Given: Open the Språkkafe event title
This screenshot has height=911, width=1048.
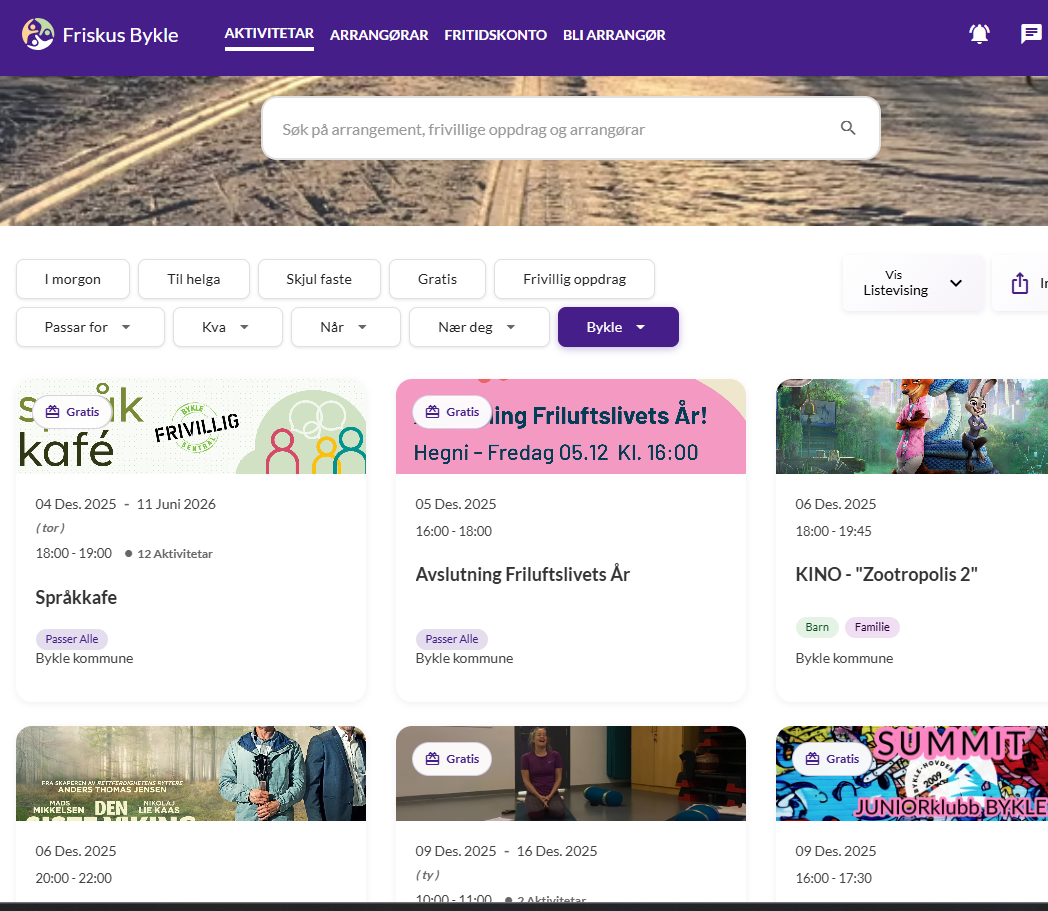Looking at the screenshot, I should click(76, 597).
